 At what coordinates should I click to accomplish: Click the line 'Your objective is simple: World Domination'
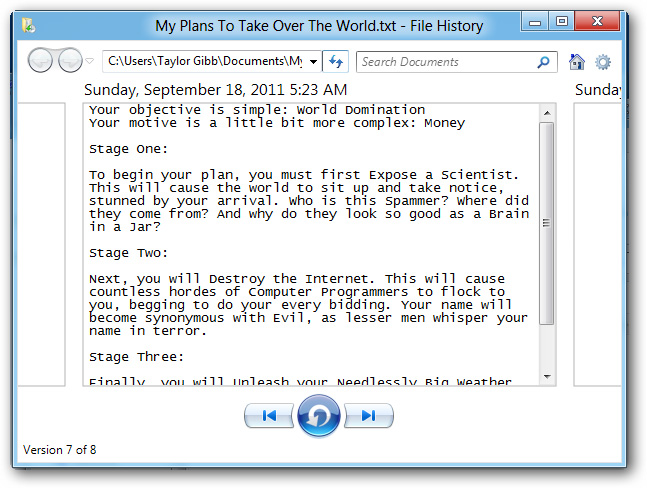pos(257,110)
